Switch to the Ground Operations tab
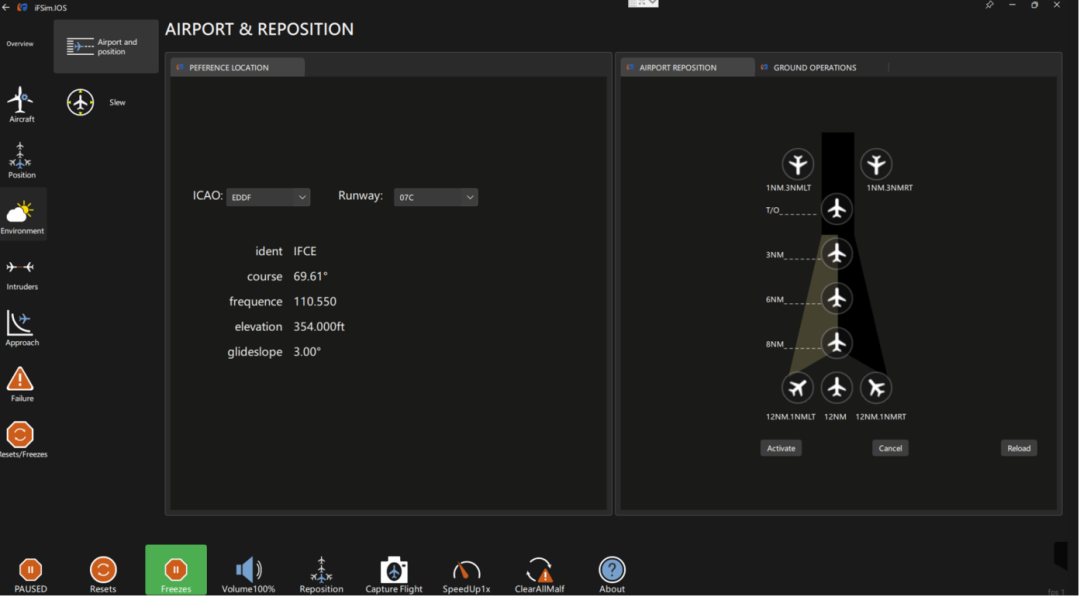 pos(814,68)
